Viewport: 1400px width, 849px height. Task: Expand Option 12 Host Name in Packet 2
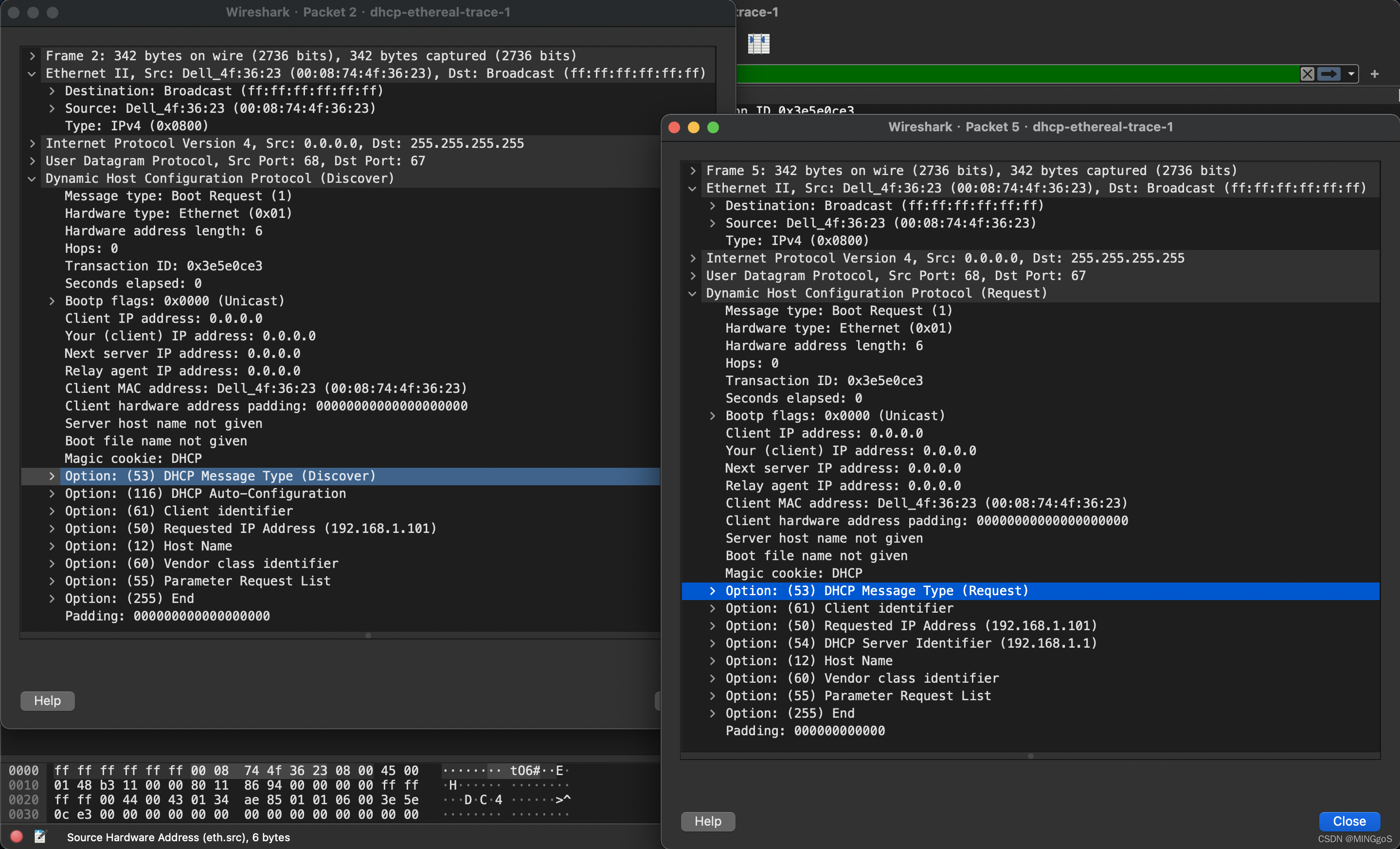[52, 546]
